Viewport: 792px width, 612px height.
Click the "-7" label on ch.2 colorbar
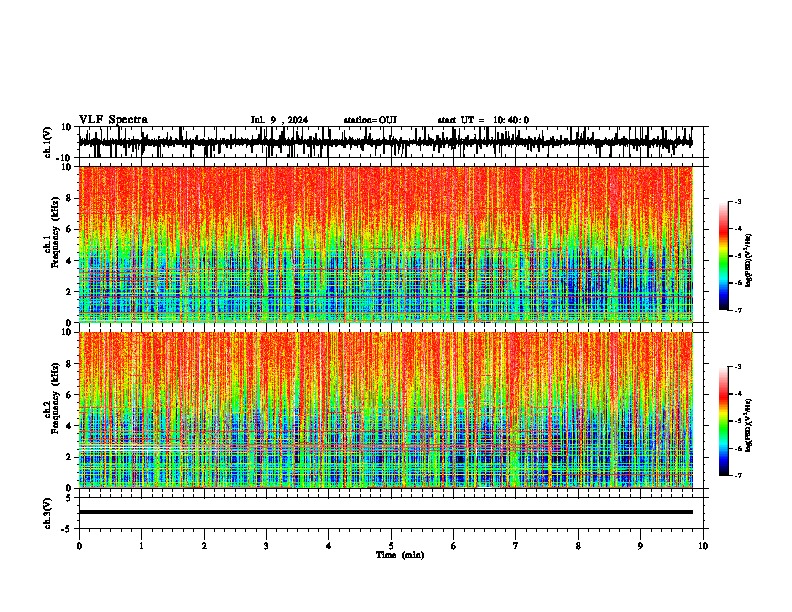737,475
